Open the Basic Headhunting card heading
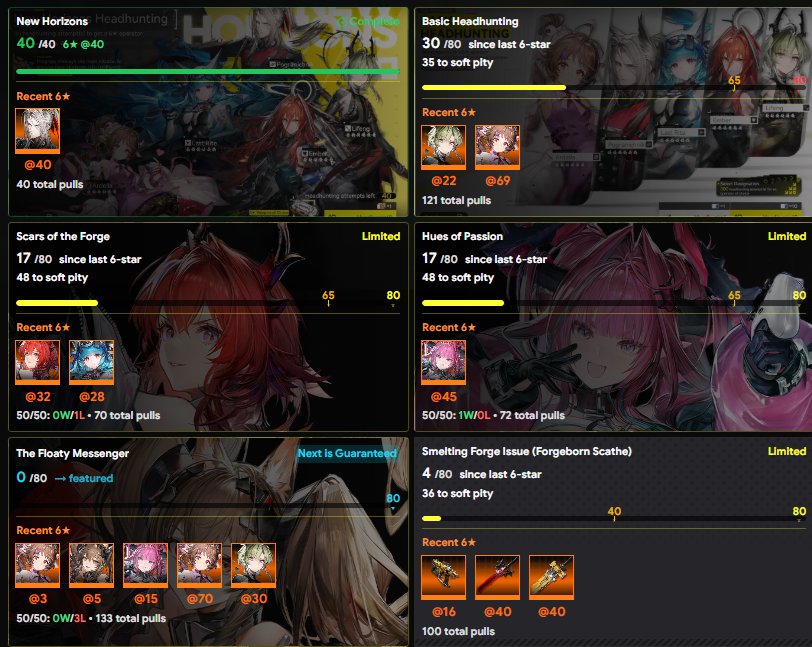812x647 pixels. [470, 21]
